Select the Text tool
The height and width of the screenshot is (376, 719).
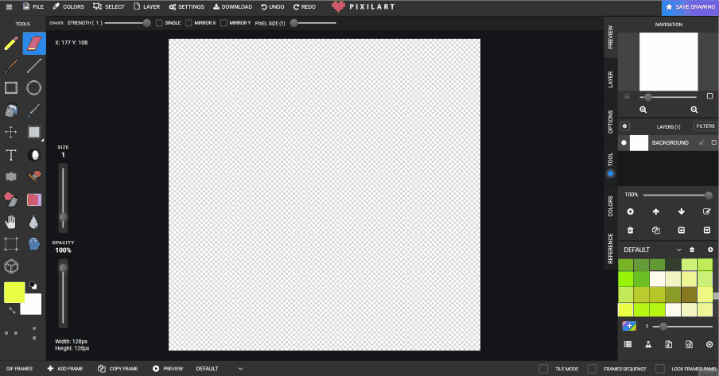(11, 155)
